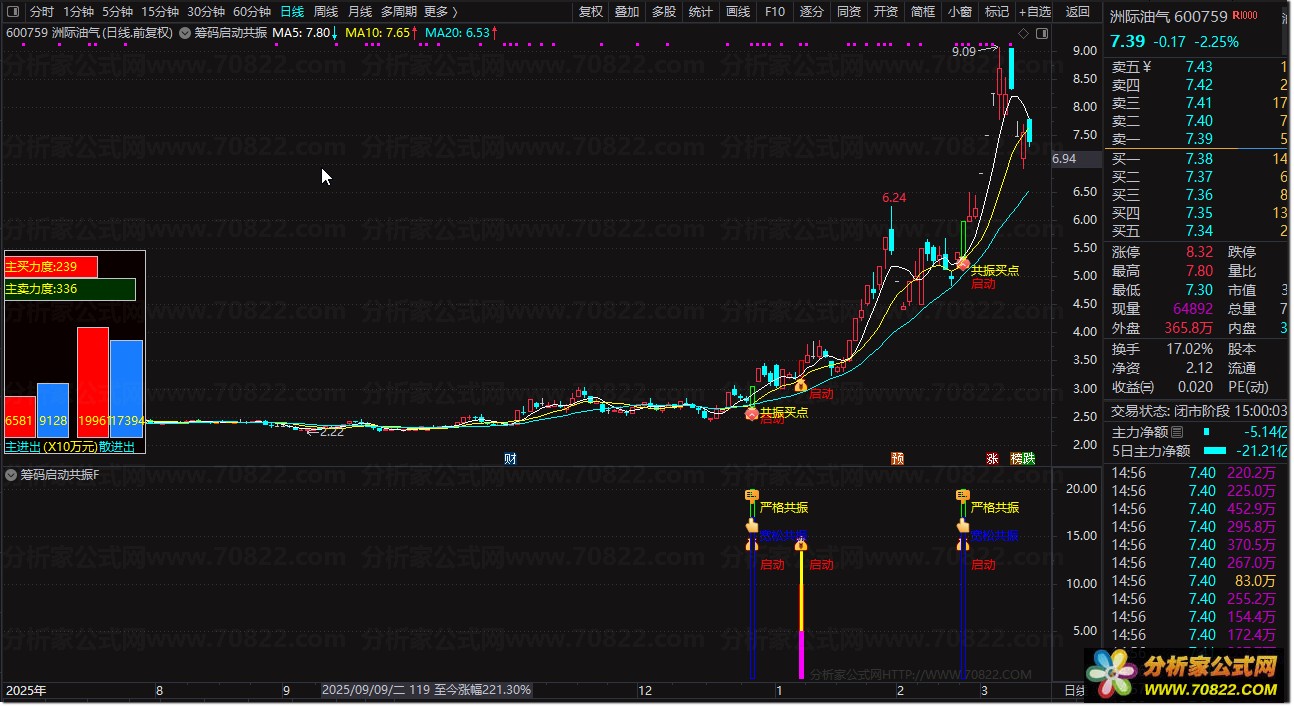
Task: Click the 小窗 mini-window button
Action: pos(960,12)
